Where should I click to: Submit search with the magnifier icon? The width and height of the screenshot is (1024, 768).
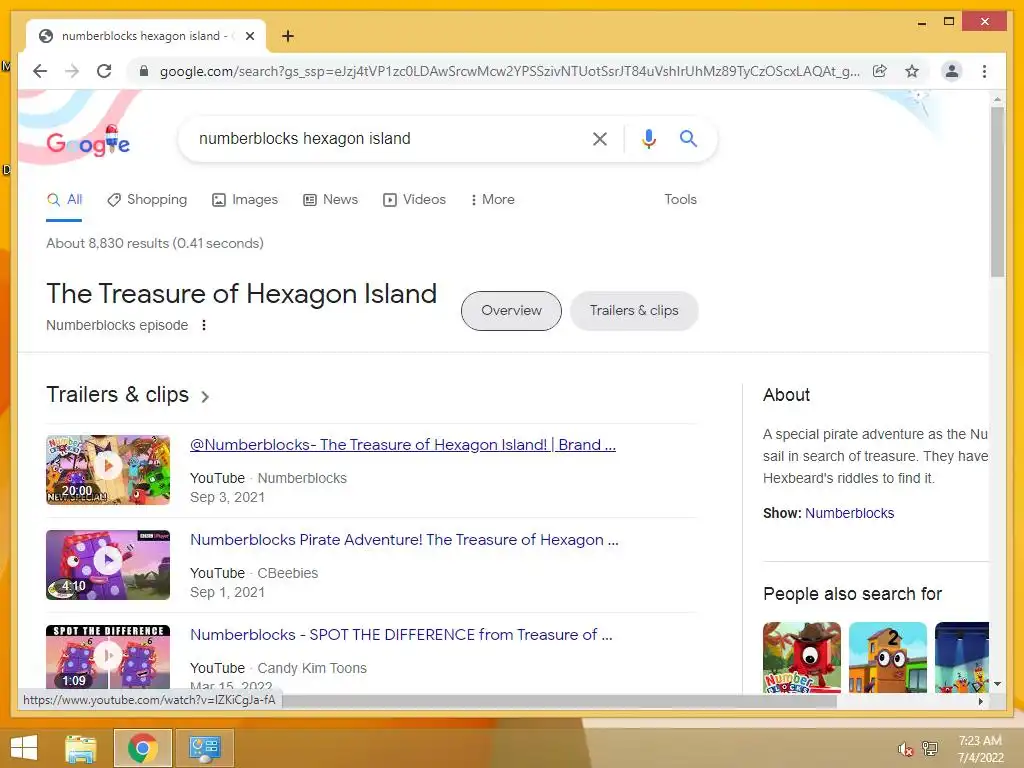[x=688, y=138]
